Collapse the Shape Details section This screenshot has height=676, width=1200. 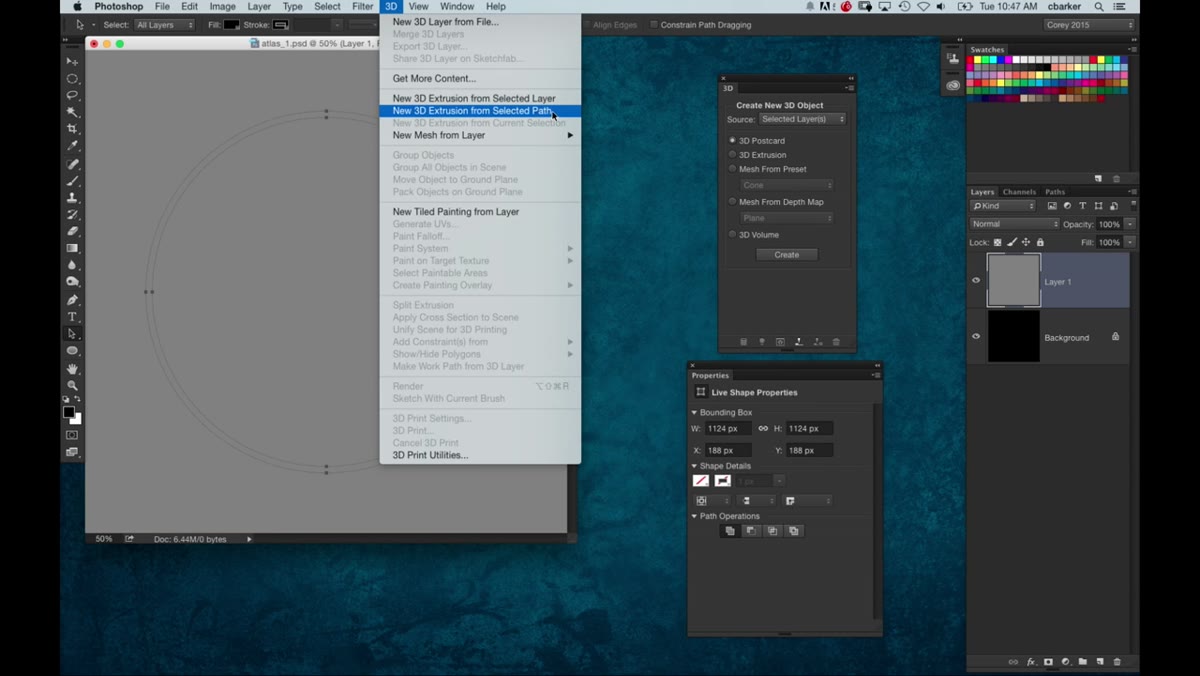tap(695, 466)
